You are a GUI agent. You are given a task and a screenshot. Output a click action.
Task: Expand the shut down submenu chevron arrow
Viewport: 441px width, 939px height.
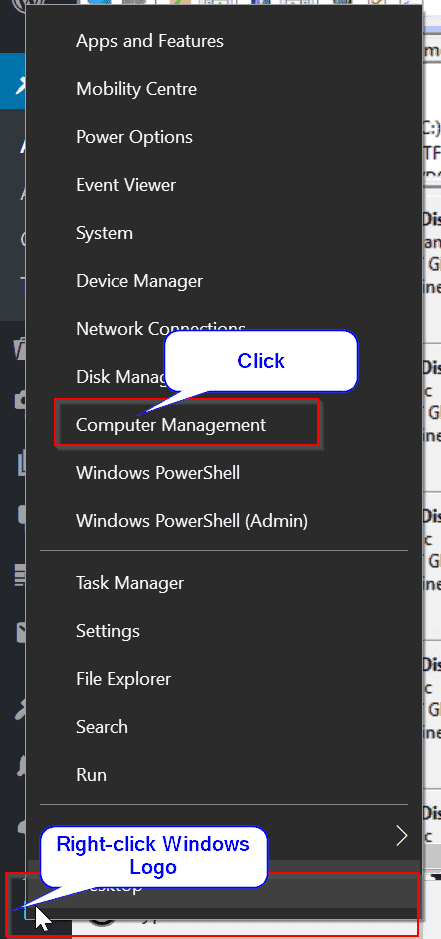tap(401, 835)
